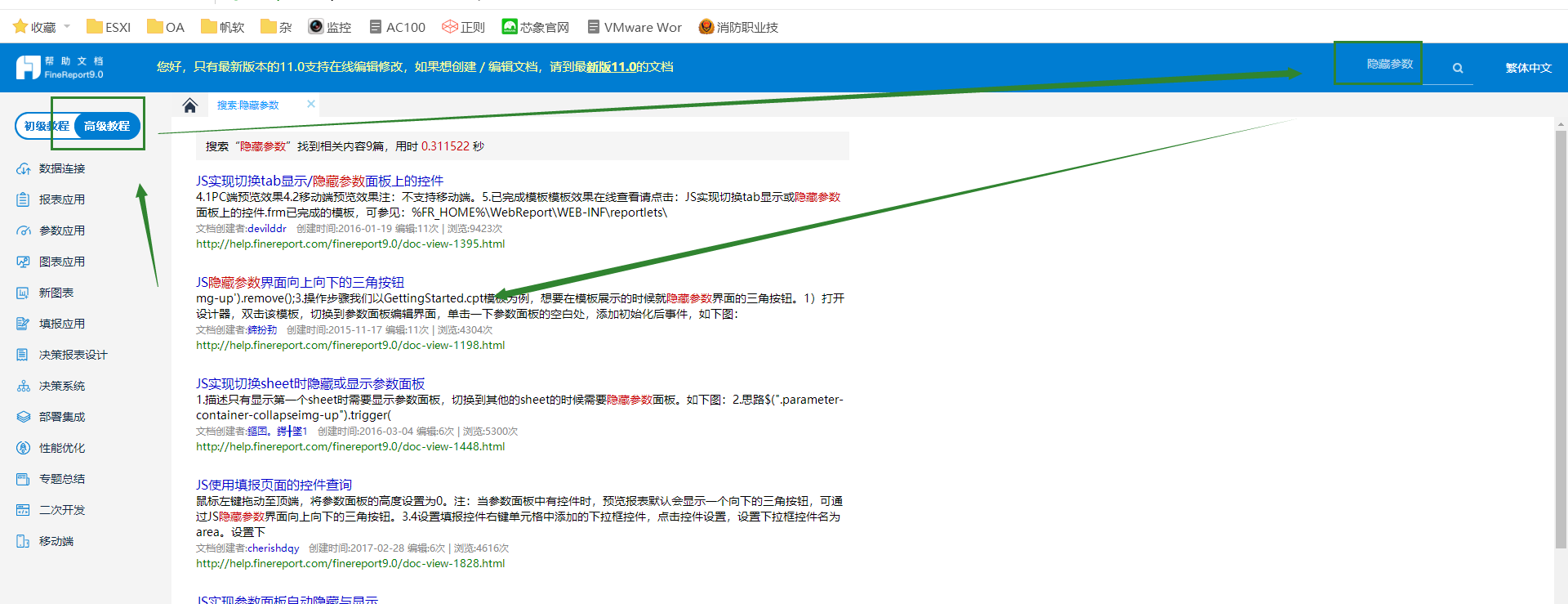Open the 报表应用 sidebar icon

point(24,199)
